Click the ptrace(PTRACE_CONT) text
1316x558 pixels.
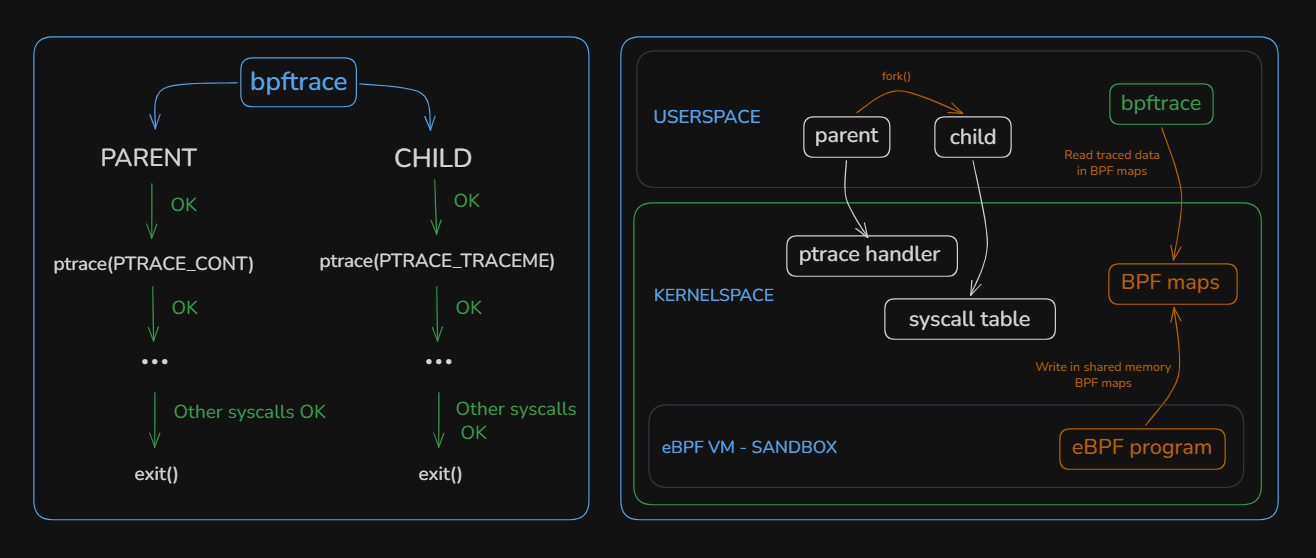[x=154, y=264]
